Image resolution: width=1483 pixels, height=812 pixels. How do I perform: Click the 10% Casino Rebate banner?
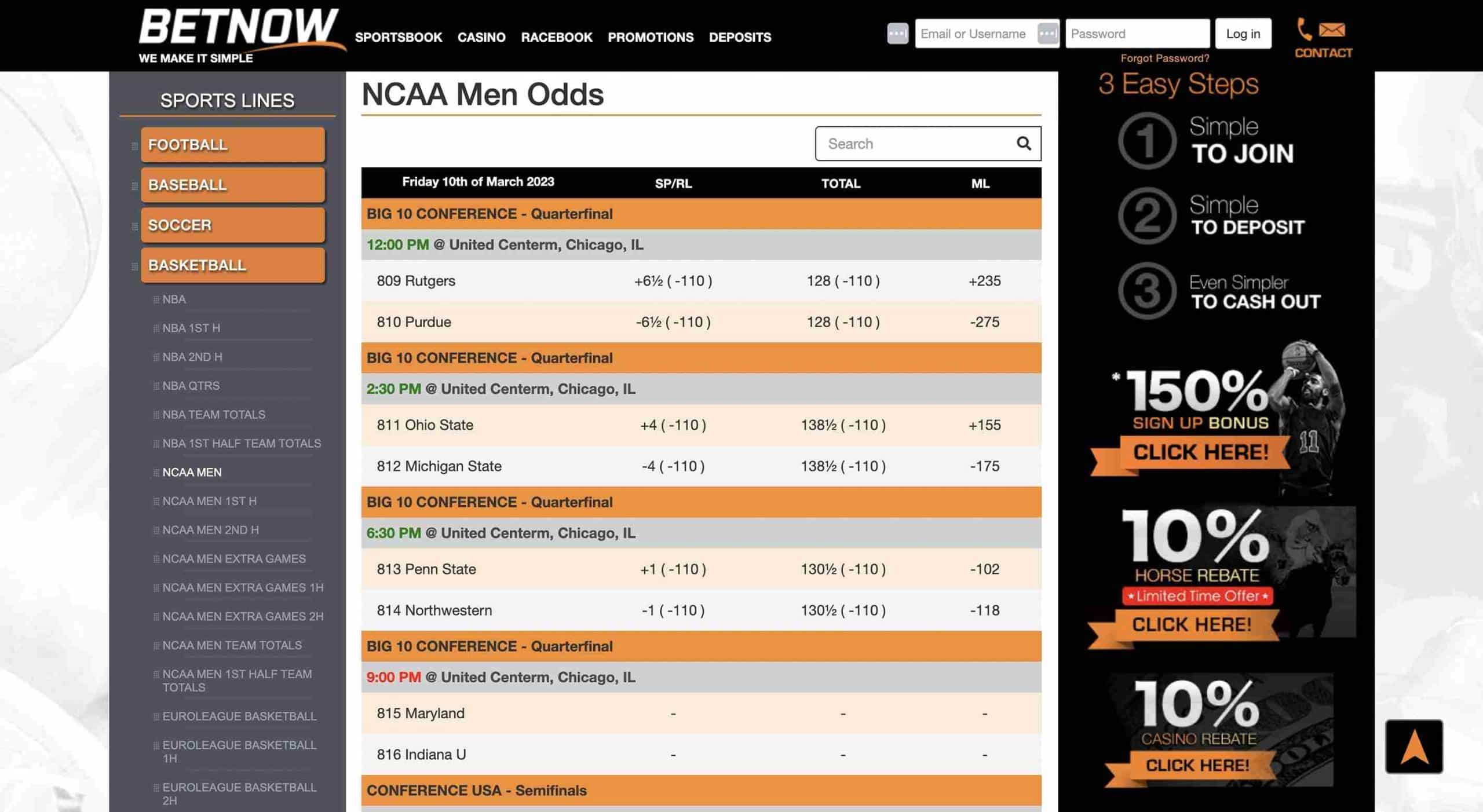[1218, 731]
